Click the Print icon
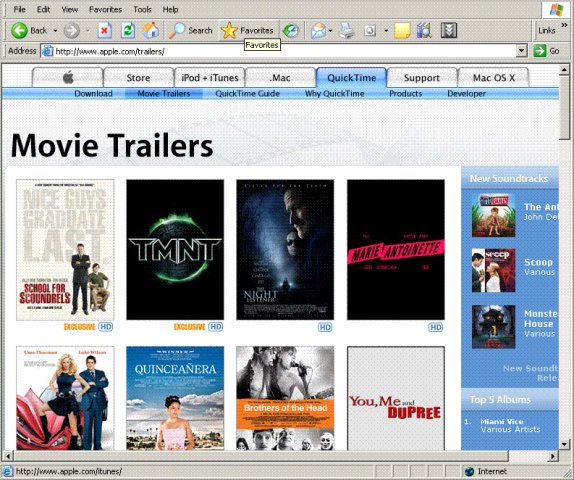 [x=346, y=30]
